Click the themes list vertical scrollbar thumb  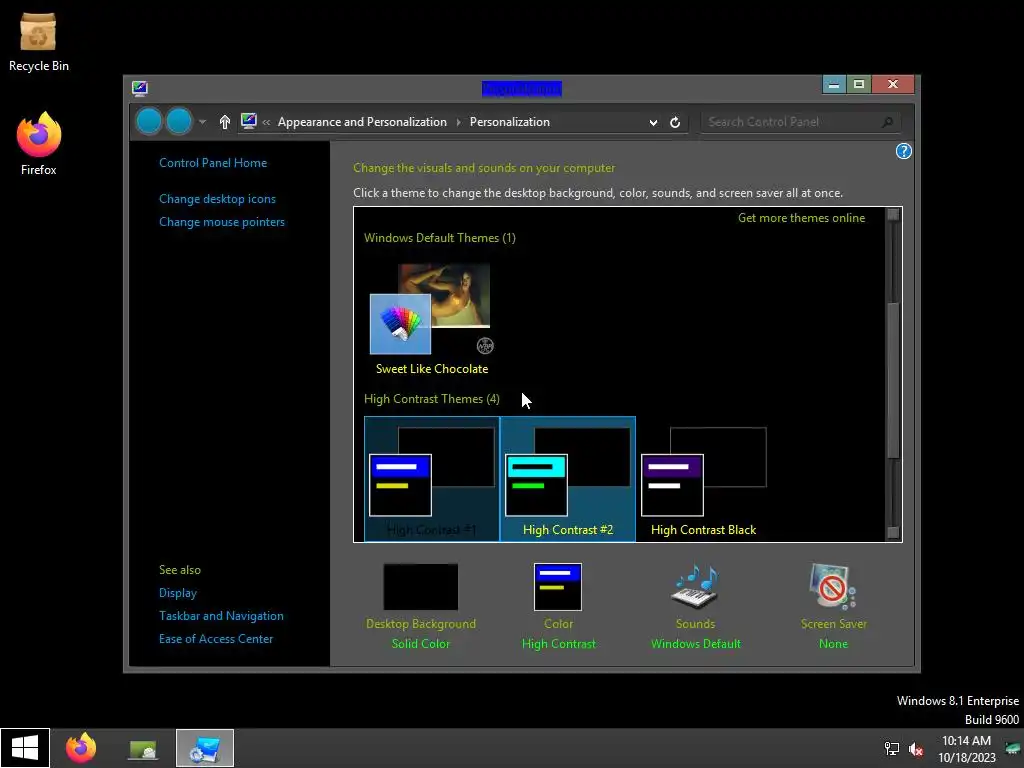click(x=893, y=380)
